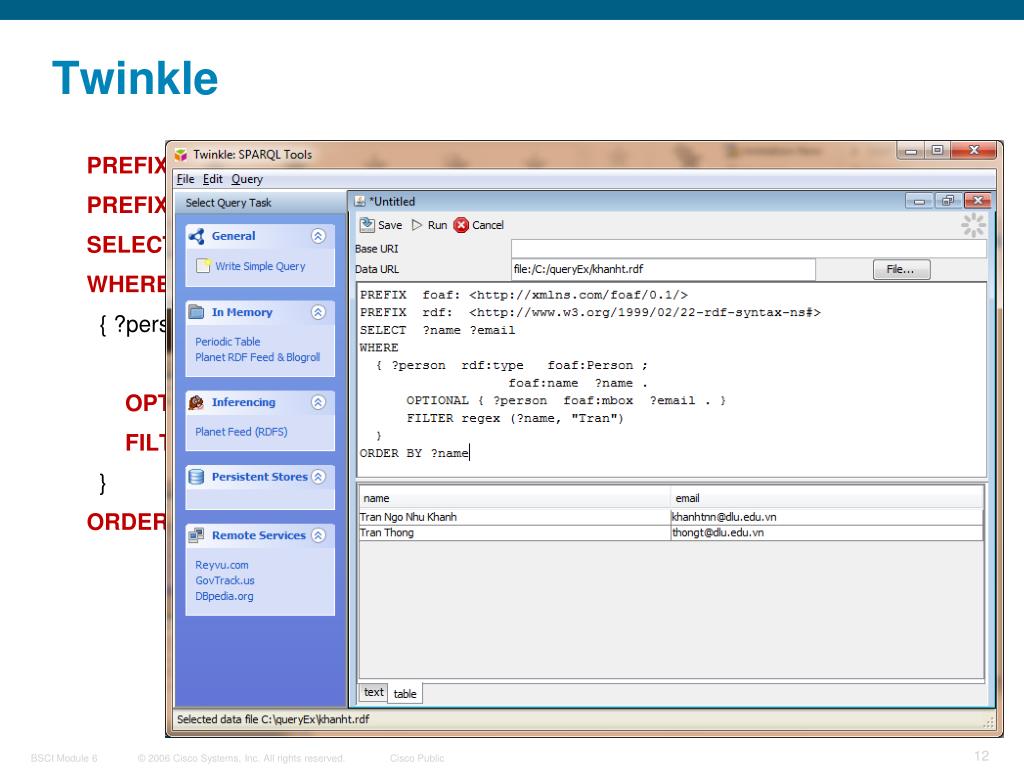This screenshot has height=768, width=1024.
Task: Click the Remote Services computer icon
Action: point(196,535)
